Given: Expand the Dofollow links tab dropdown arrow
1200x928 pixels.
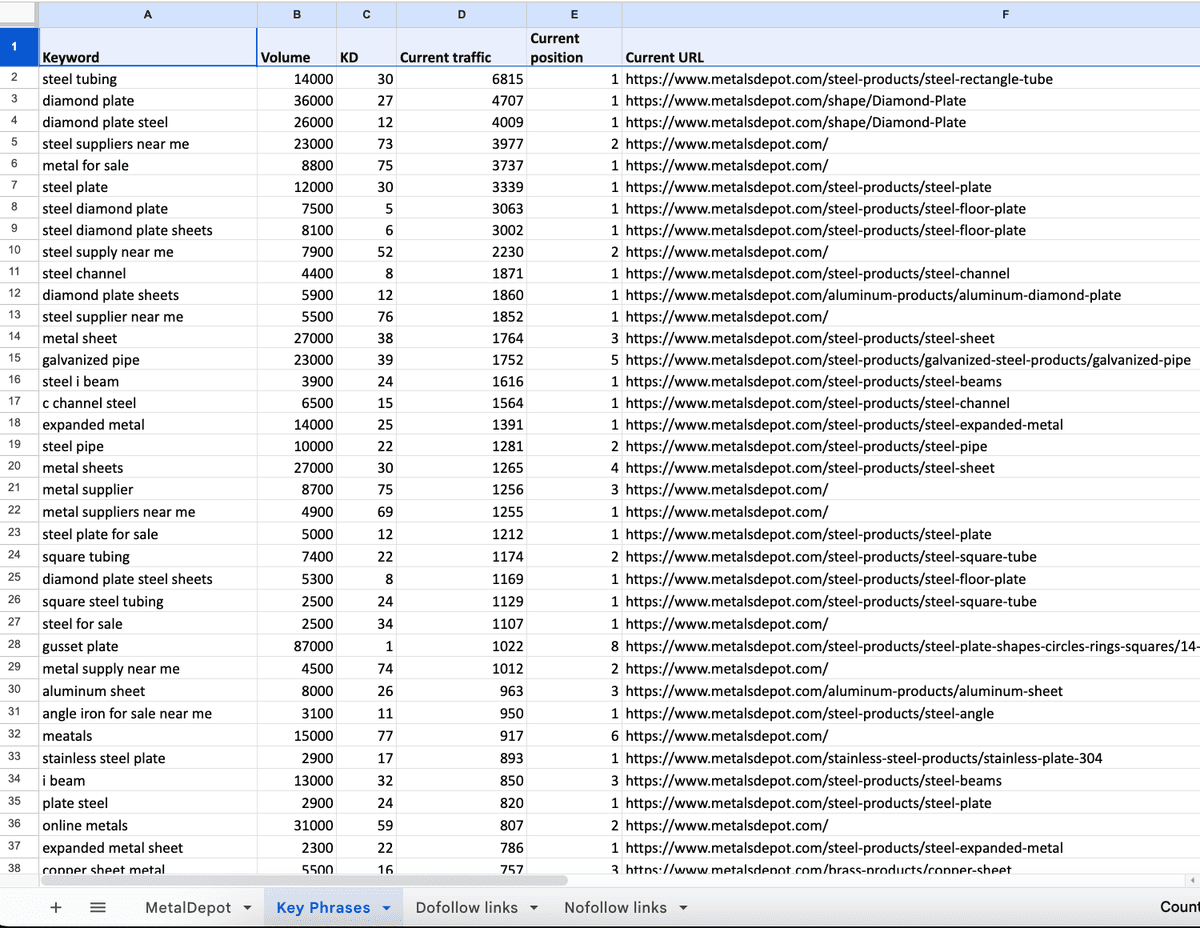Looking at the screenshot, I should (x=534, y=908).
